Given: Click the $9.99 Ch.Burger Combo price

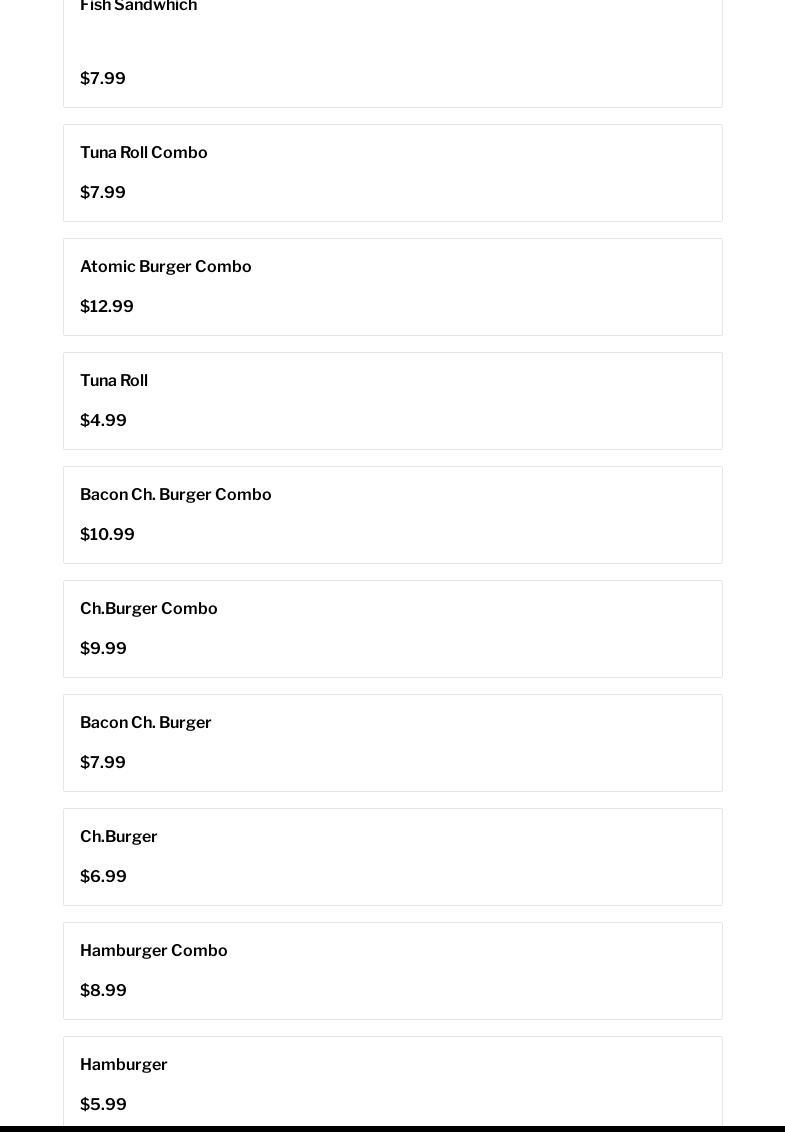Looking at the screenshot, I should 103,648.
